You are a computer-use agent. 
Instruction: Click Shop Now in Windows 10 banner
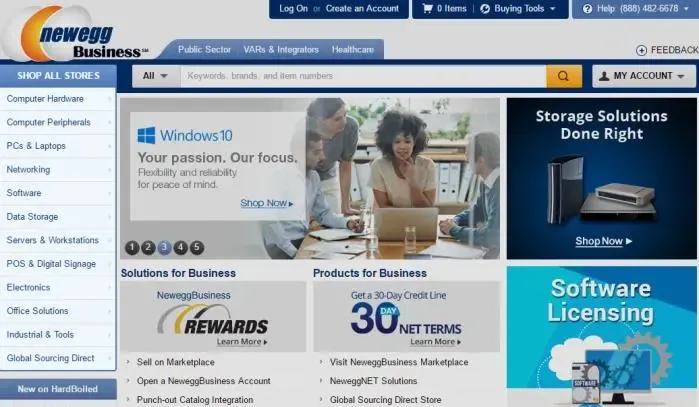coord(267,203)
